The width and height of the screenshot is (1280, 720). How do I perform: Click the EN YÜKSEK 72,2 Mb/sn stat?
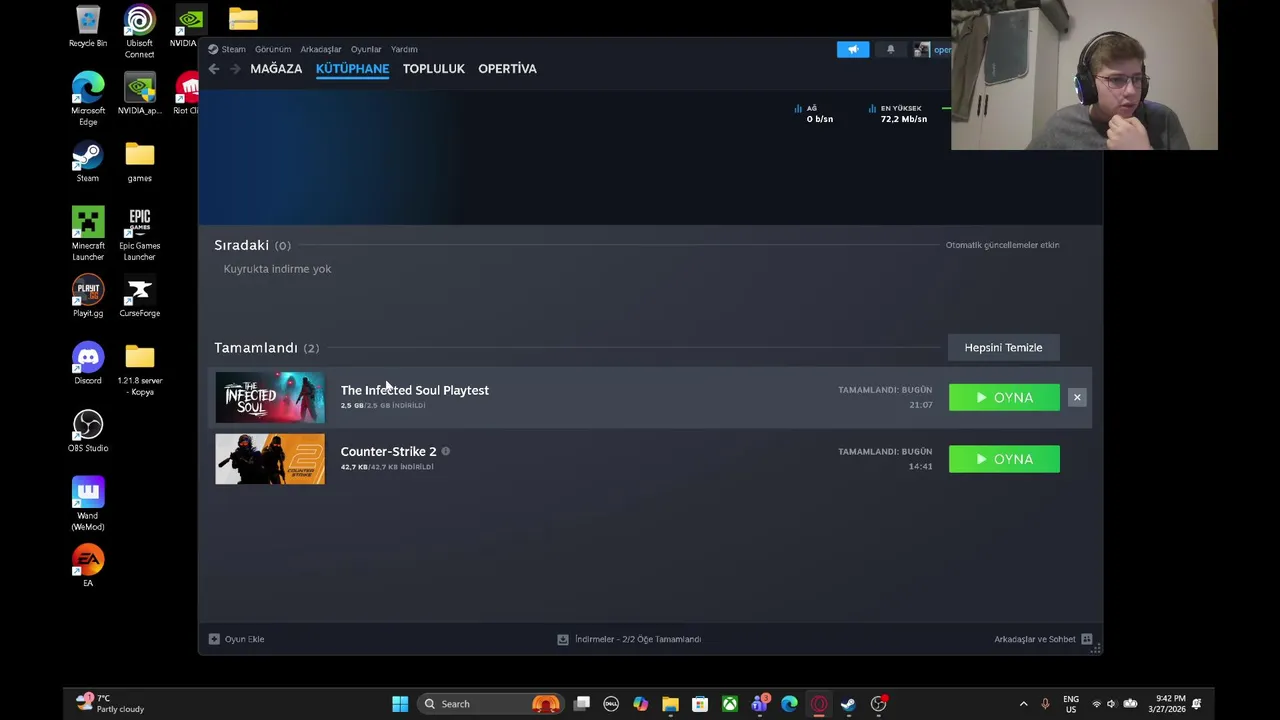(897, 114)
